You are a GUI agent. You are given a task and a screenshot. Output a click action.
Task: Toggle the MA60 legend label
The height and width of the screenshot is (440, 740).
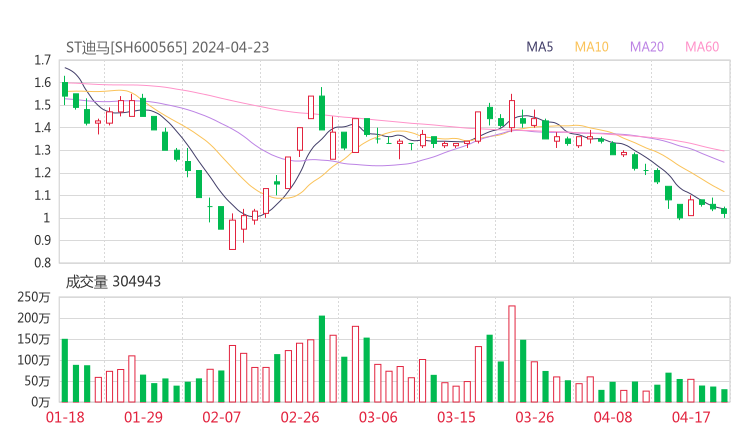pyautogui.click(x=702, y=47)
